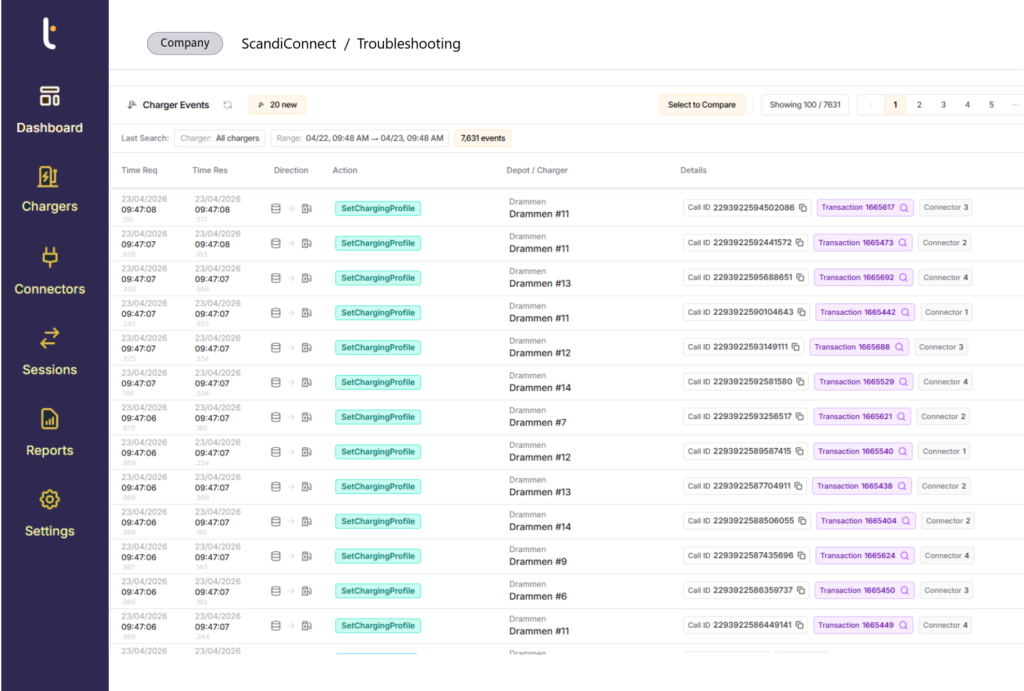
Task: Click the Select to Compare button
Action: 701,105
